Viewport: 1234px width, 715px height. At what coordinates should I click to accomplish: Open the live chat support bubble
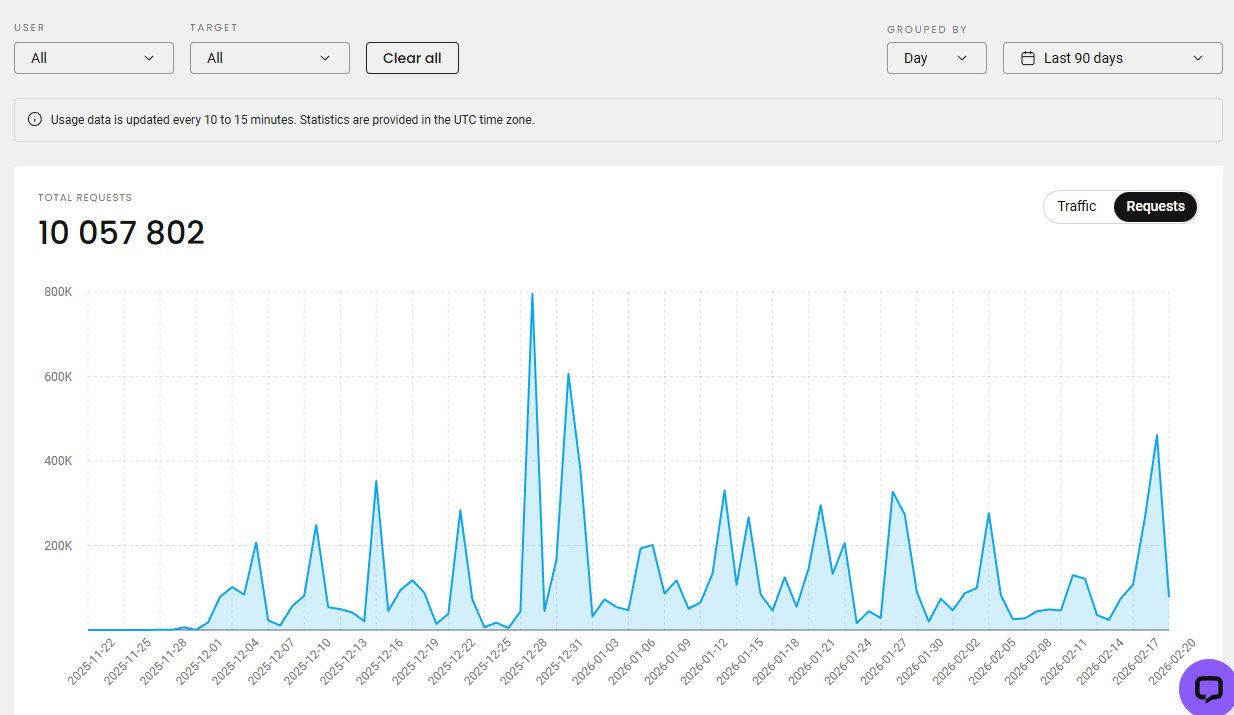click(1207, 688)
